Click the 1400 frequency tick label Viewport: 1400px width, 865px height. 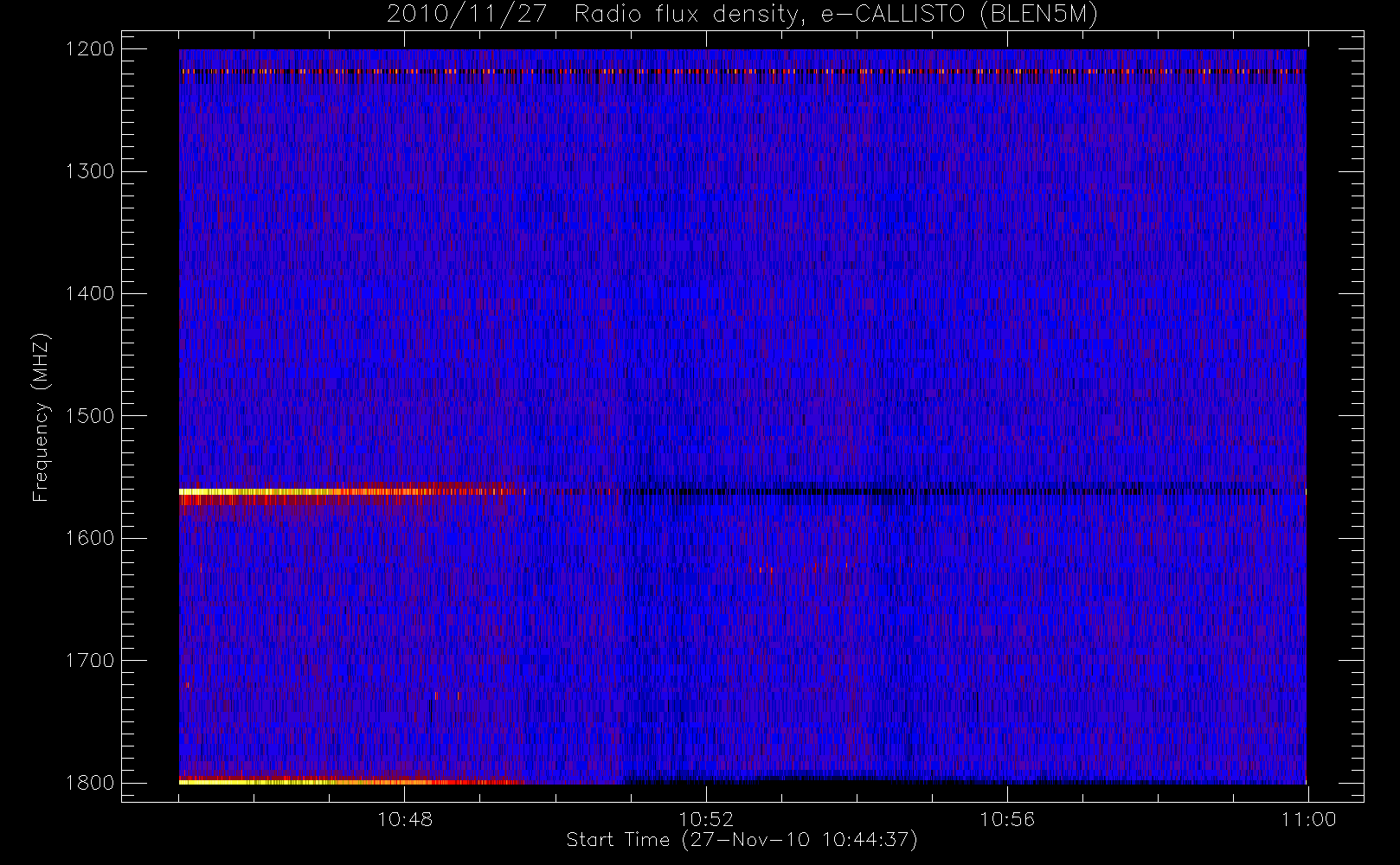click(x=90, y=293)
